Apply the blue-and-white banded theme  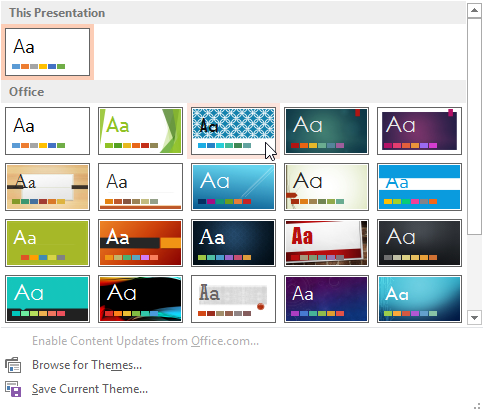click(x=419, y=187)
